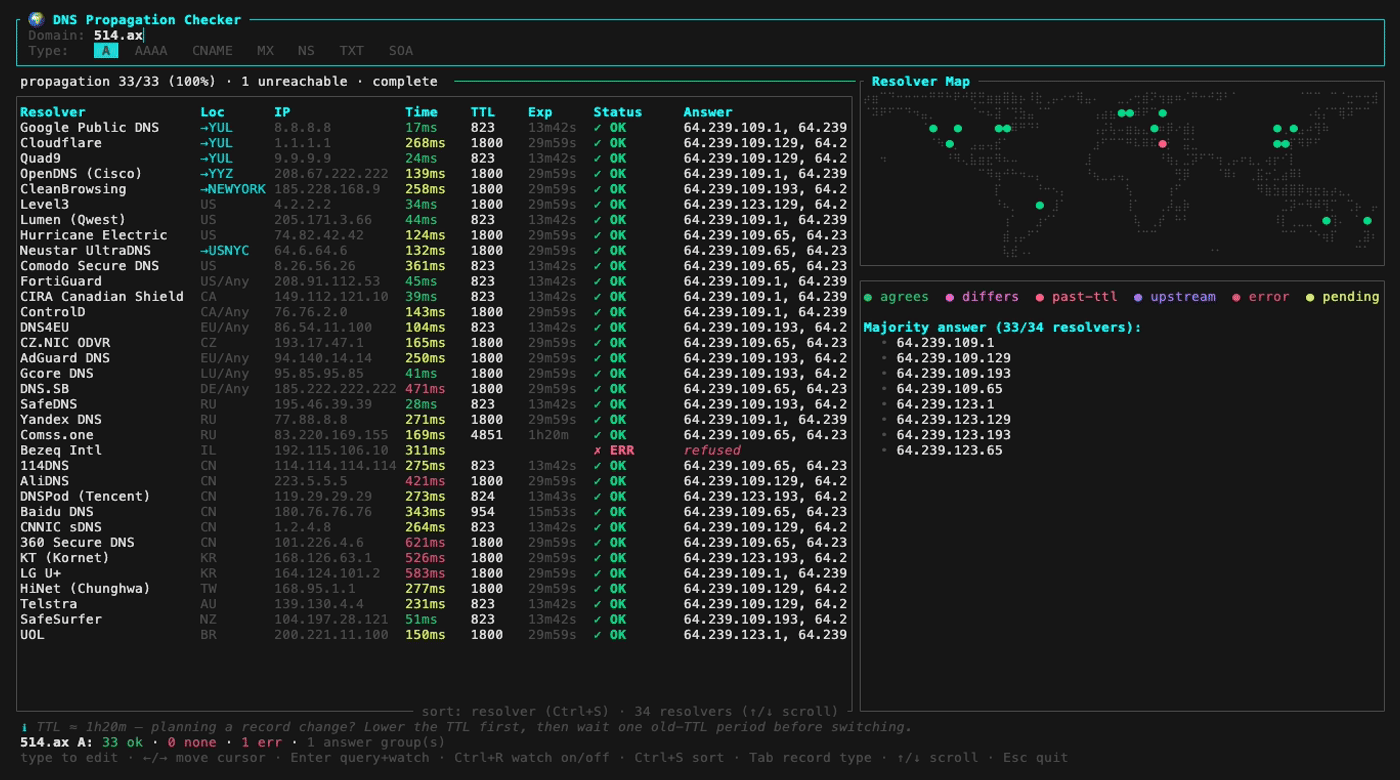The height and width of the screenshot is (780, 1400).
Task: Click the Answer column header
Action: tap(708, 112)
